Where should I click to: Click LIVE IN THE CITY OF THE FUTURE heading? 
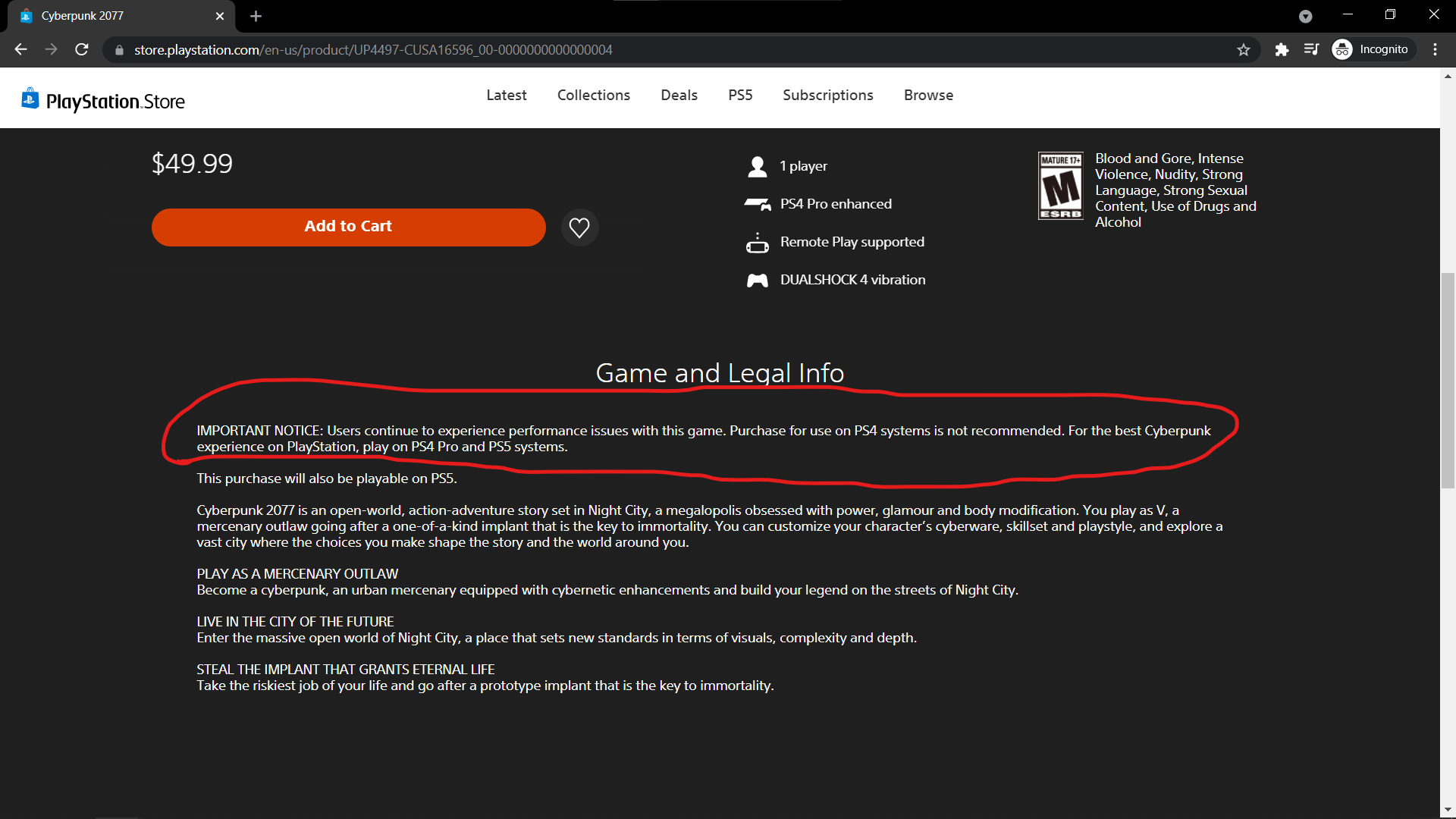[295, 622]
